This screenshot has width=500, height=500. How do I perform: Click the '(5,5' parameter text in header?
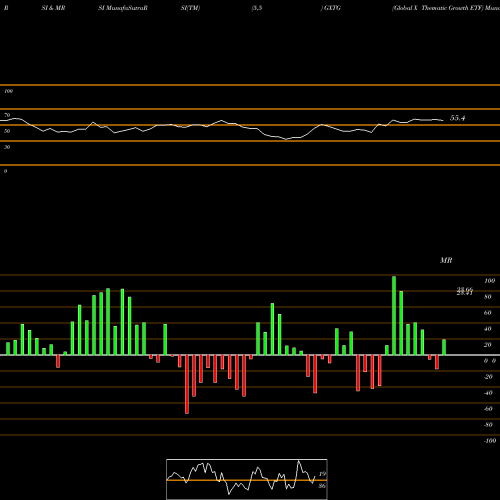(257, 8)
